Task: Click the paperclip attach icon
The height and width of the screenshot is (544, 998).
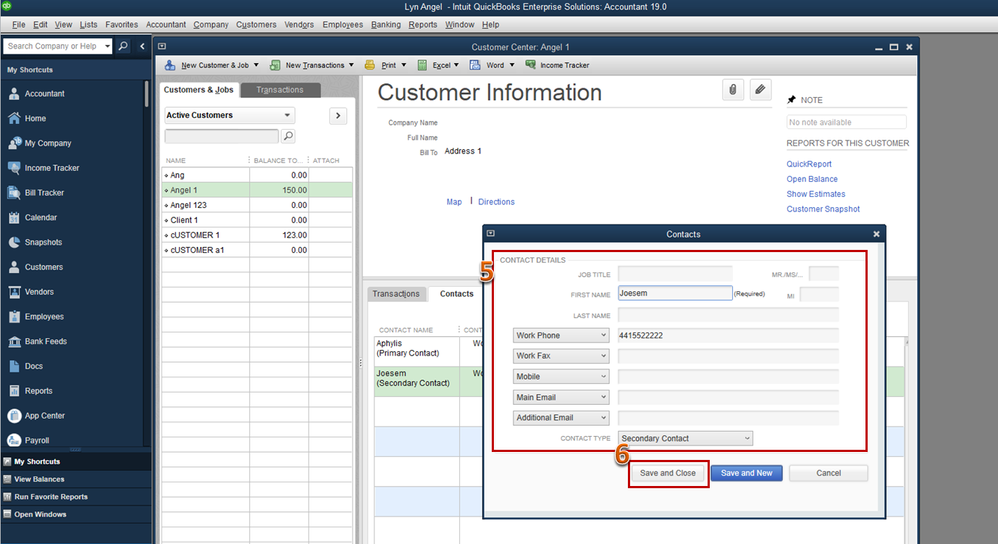Action: 733,90
